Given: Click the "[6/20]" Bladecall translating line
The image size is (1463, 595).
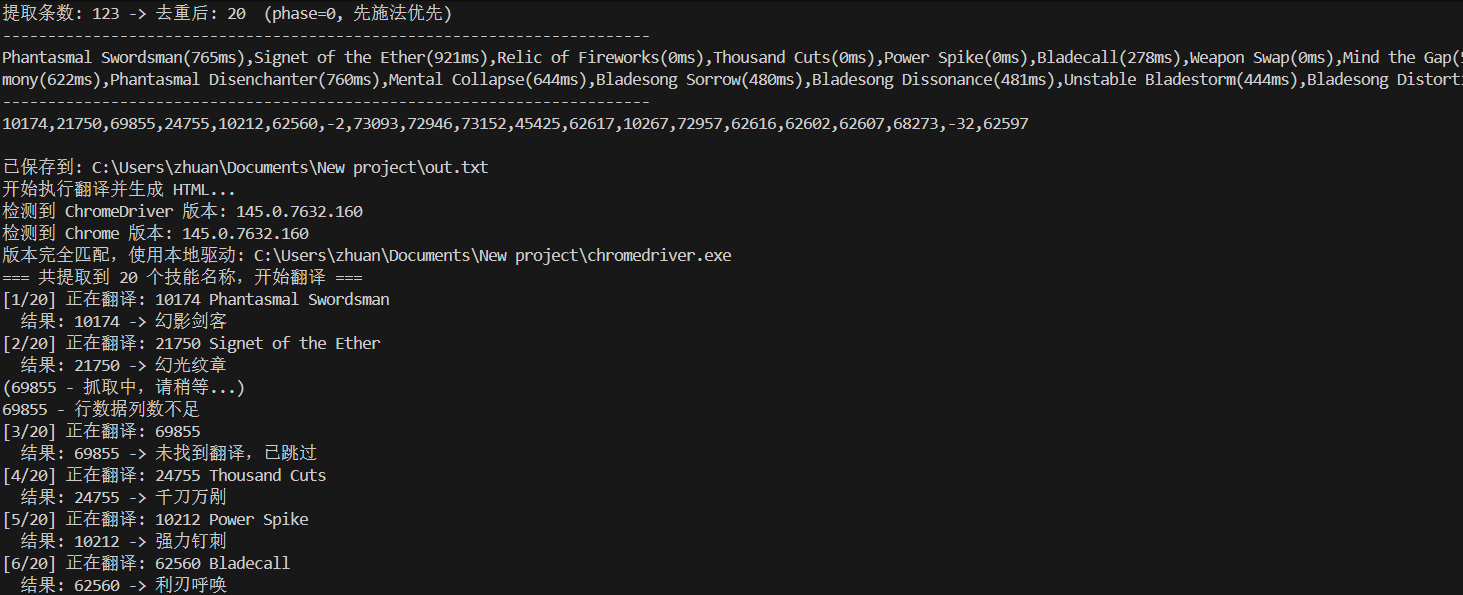Looking at the screenshot, I should (x=146, y=564).
